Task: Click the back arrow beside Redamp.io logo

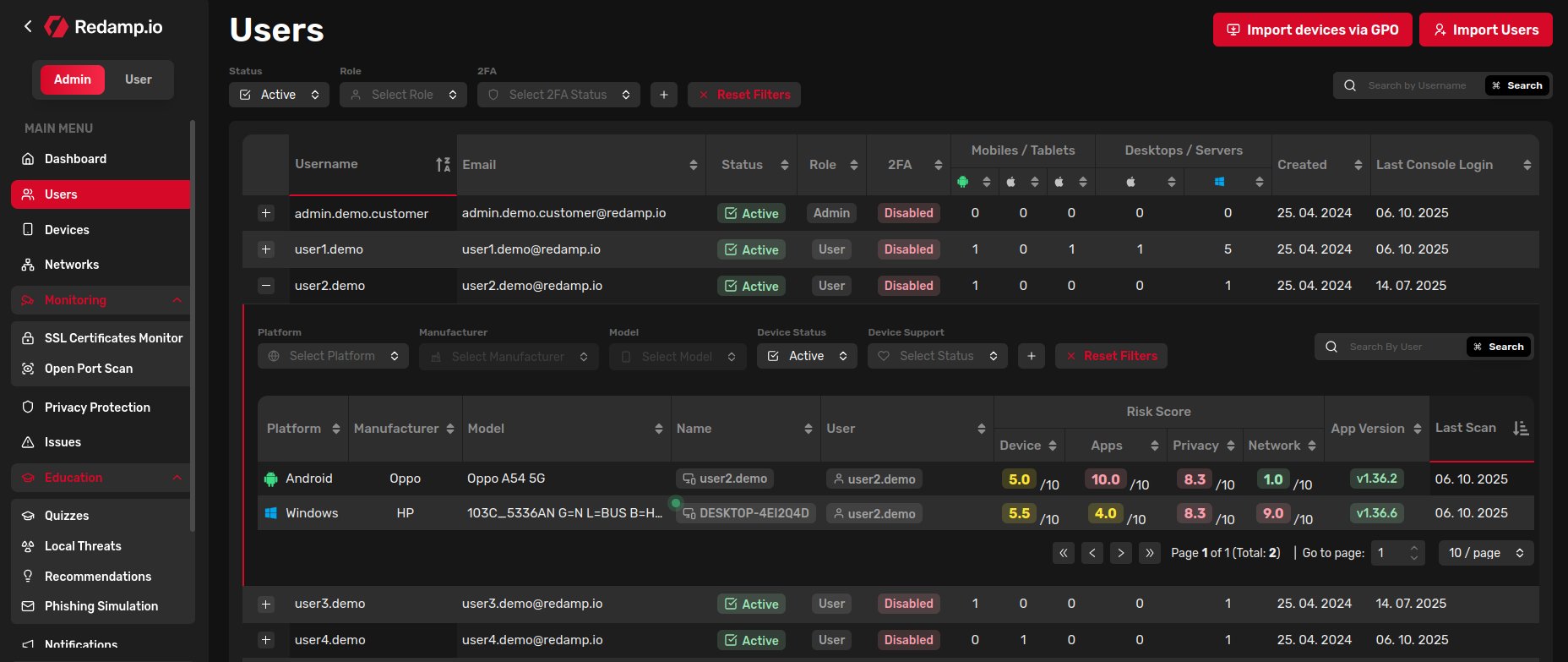Action: pos(28,26)
